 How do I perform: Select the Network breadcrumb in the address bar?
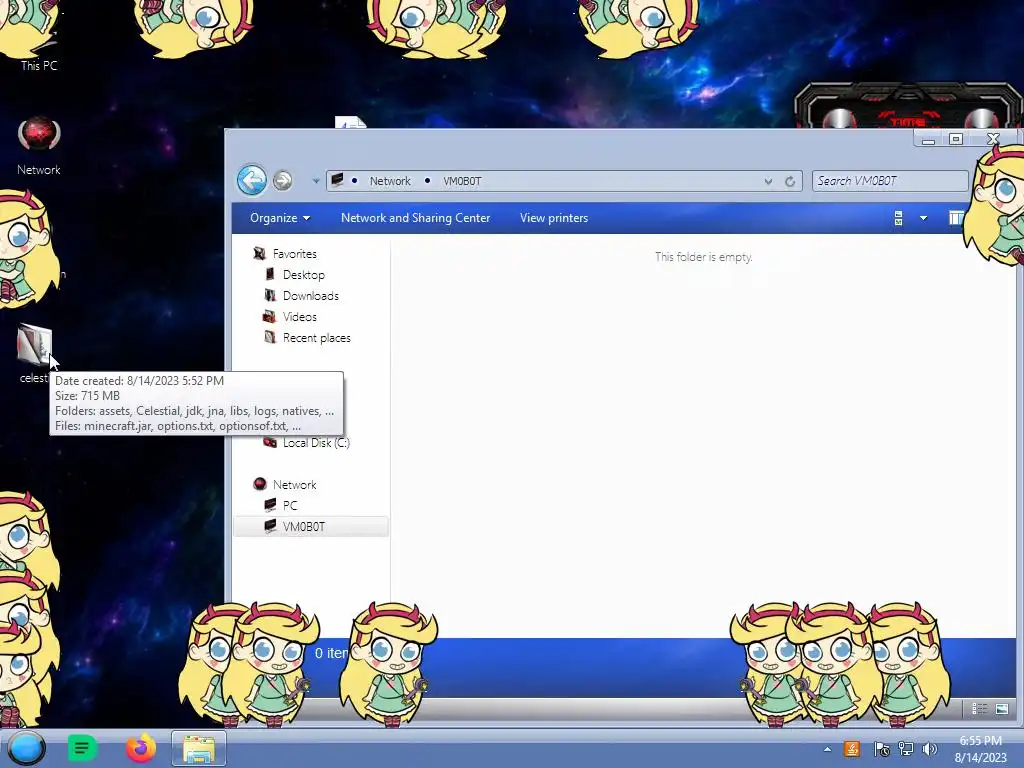[390, 181]
